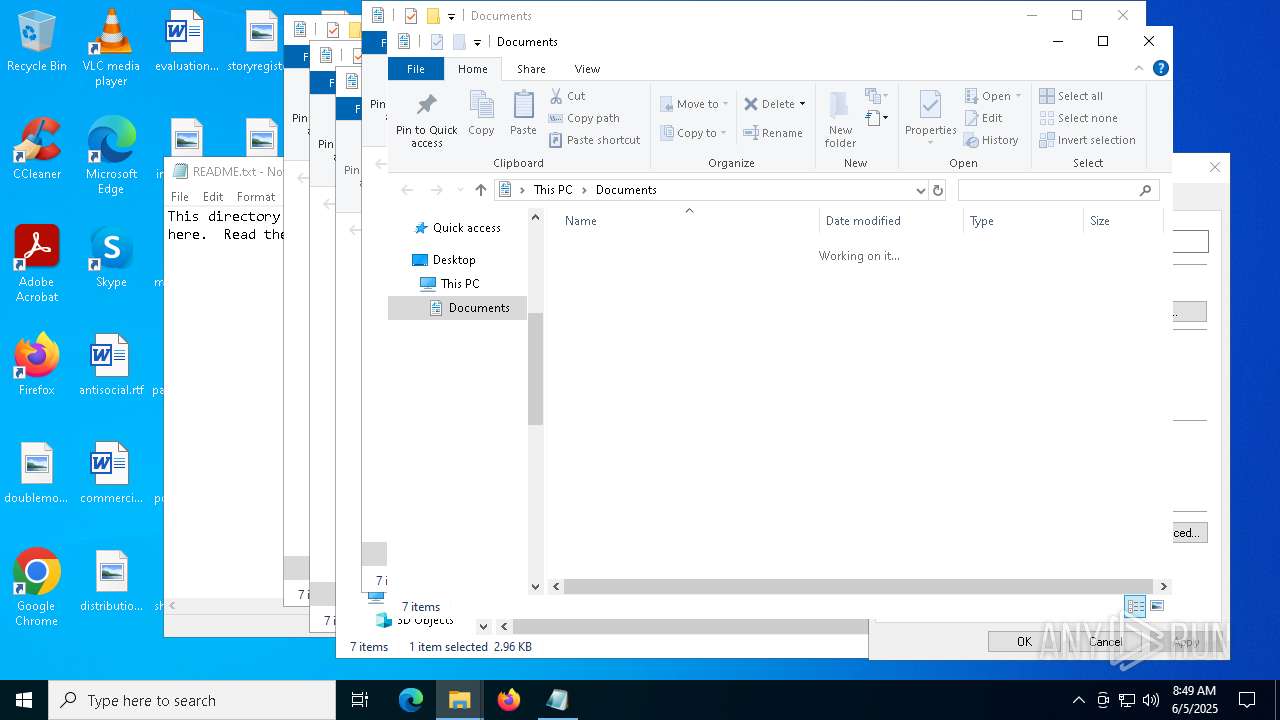Select the Home ribbon tab
This screenshot has width=1280, height=720.
[473, 69]
